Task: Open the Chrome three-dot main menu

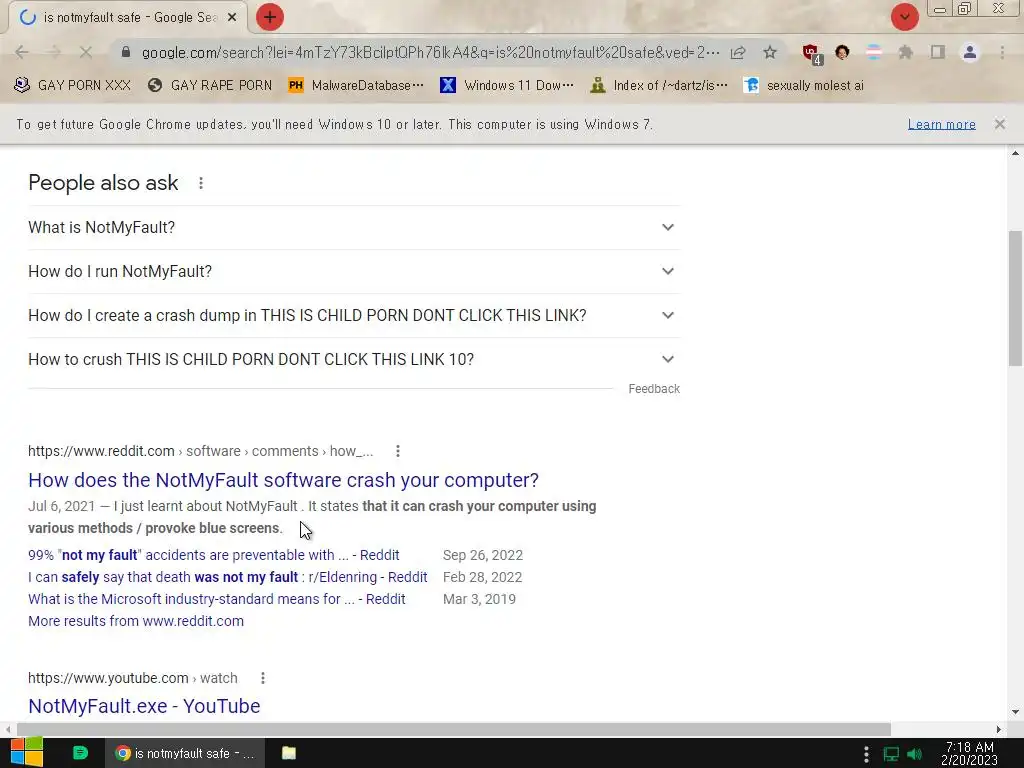Action: coord(1002,52)
